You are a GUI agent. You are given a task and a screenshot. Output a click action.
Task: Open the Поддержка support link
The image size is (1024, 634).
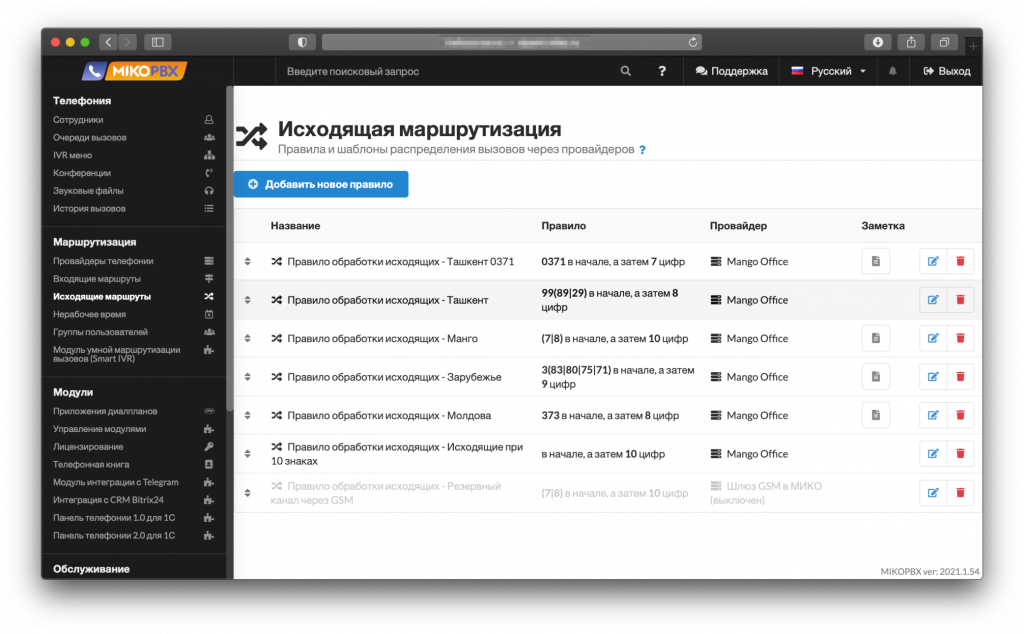(731, 72)
